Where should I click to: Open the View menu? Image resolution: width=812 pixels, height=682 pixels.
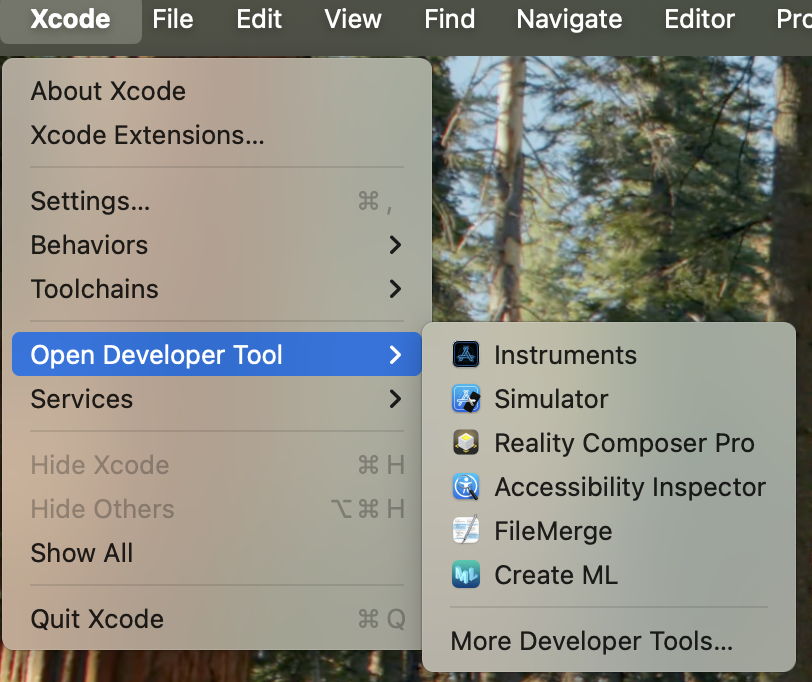point(353,19)
